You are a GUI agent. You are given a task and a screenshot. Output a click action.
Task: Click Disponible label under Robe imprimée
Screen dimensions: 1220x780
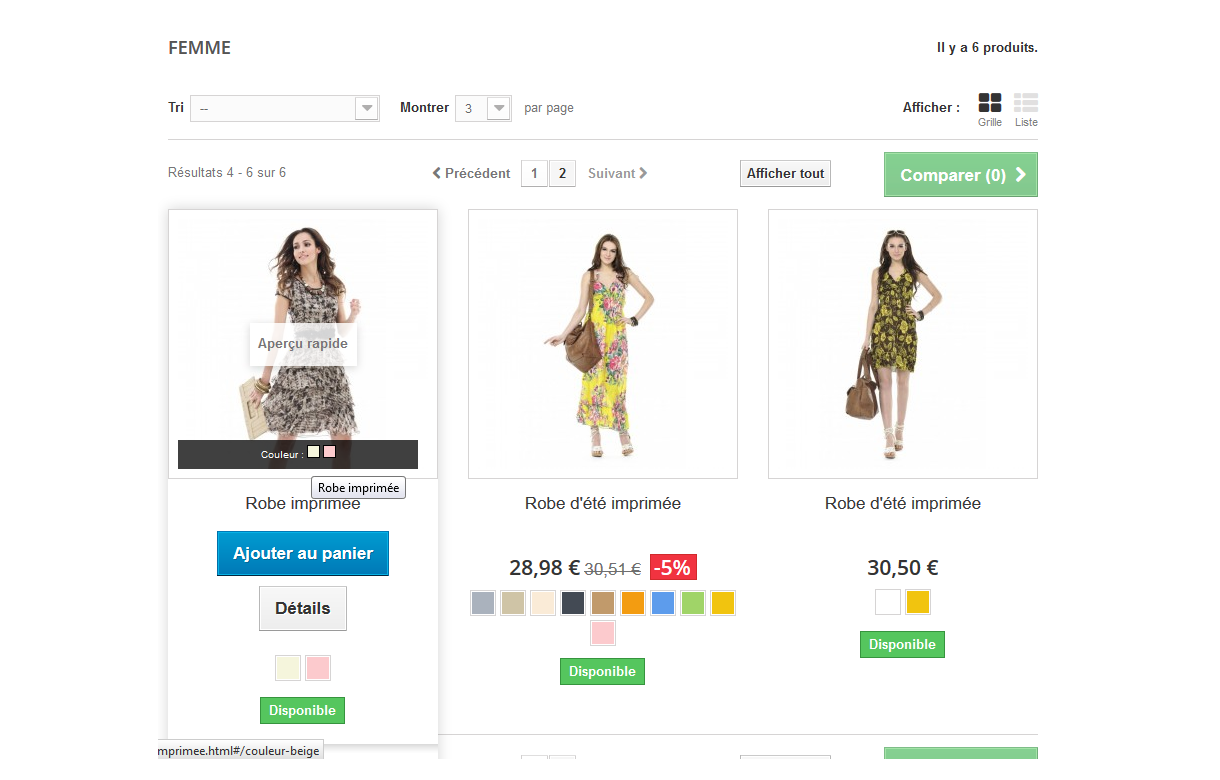[303, 711]
